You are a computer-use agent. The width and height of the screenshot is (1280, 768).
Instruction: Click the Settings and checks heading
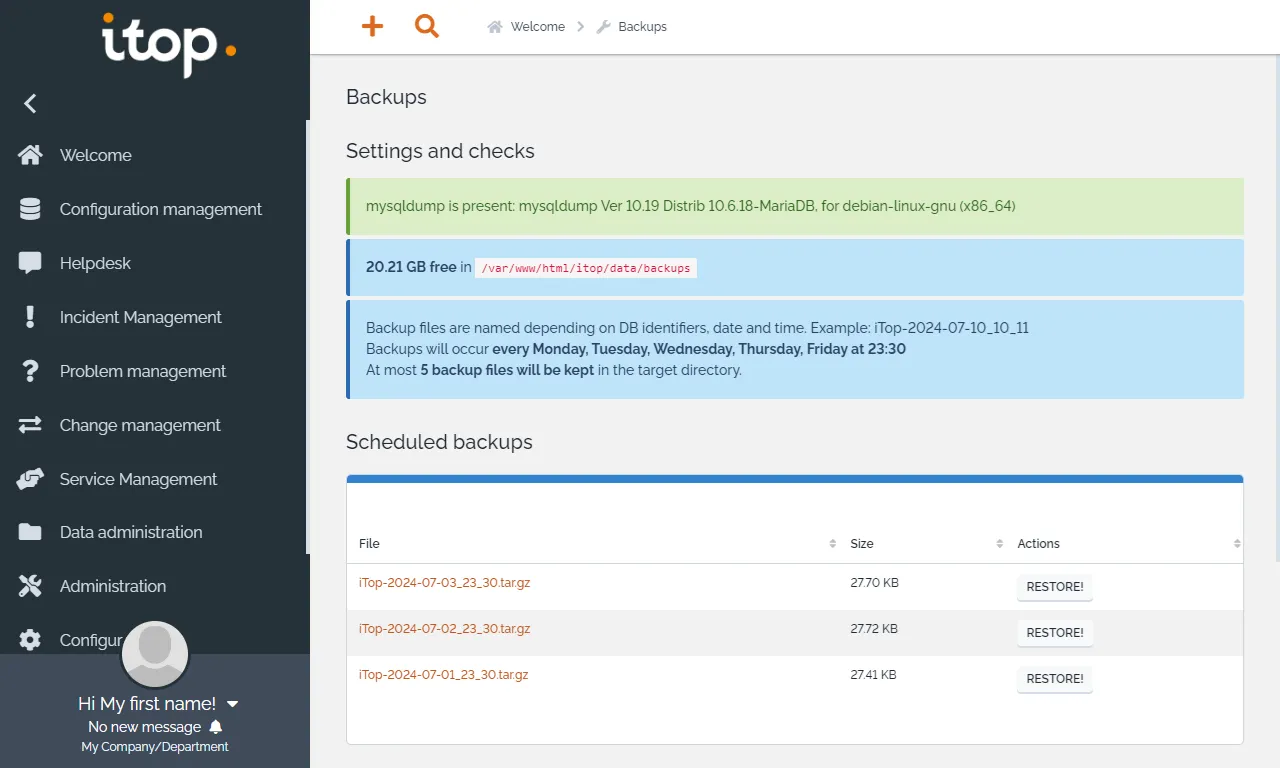440,151
